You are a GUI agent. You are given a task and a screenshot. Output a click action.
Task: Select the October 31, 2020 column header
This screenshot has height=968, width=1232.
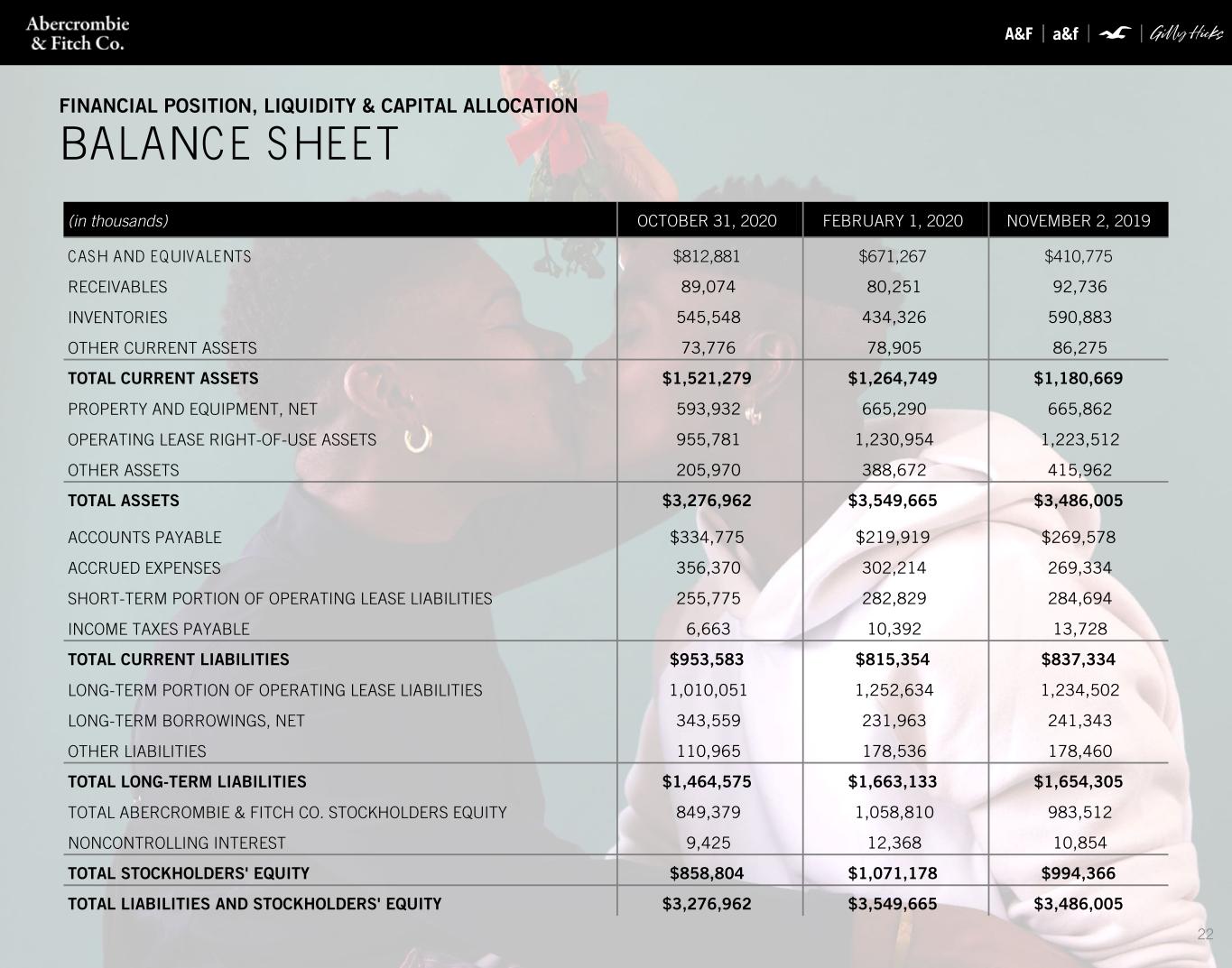pyautogui.click(x=707, y=221)
